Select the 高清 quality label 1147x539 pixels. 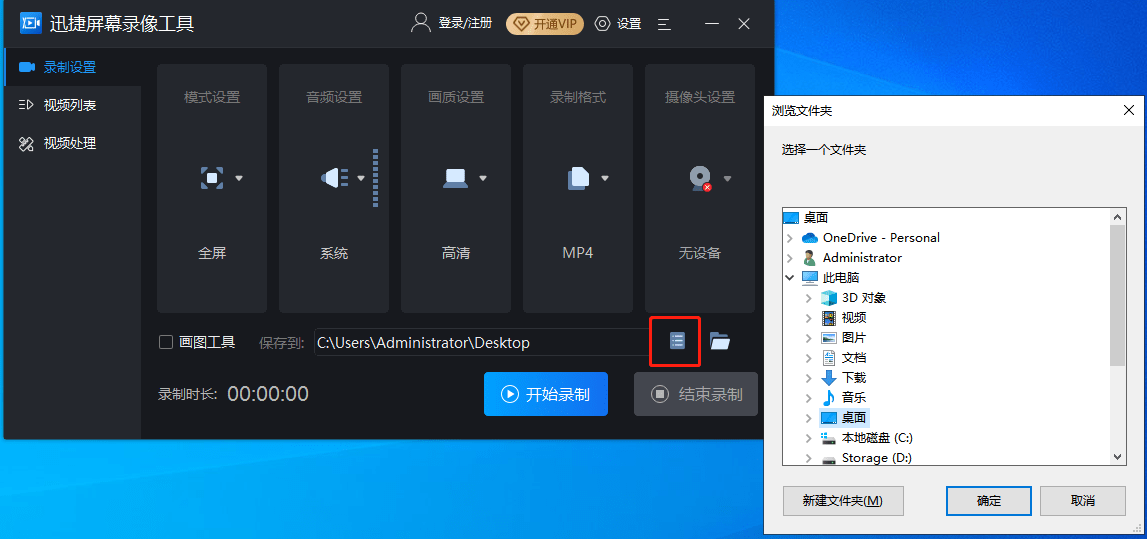[456, 254]
